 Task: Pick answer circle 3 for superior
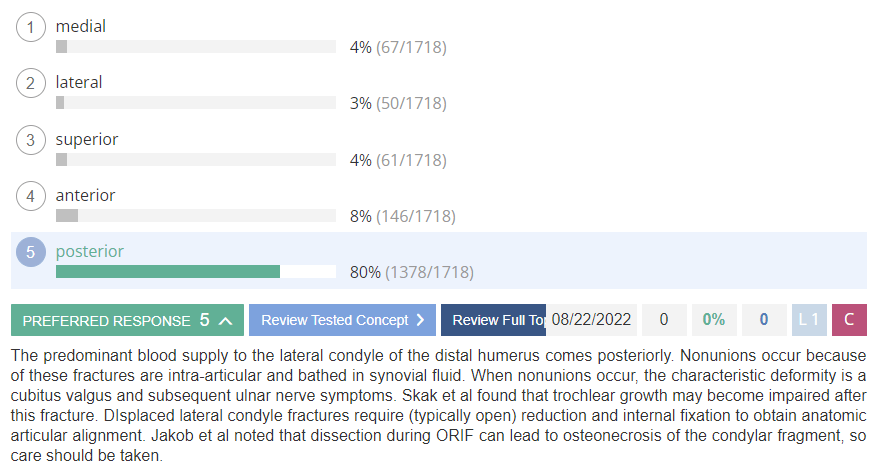[x=31, y=140]
